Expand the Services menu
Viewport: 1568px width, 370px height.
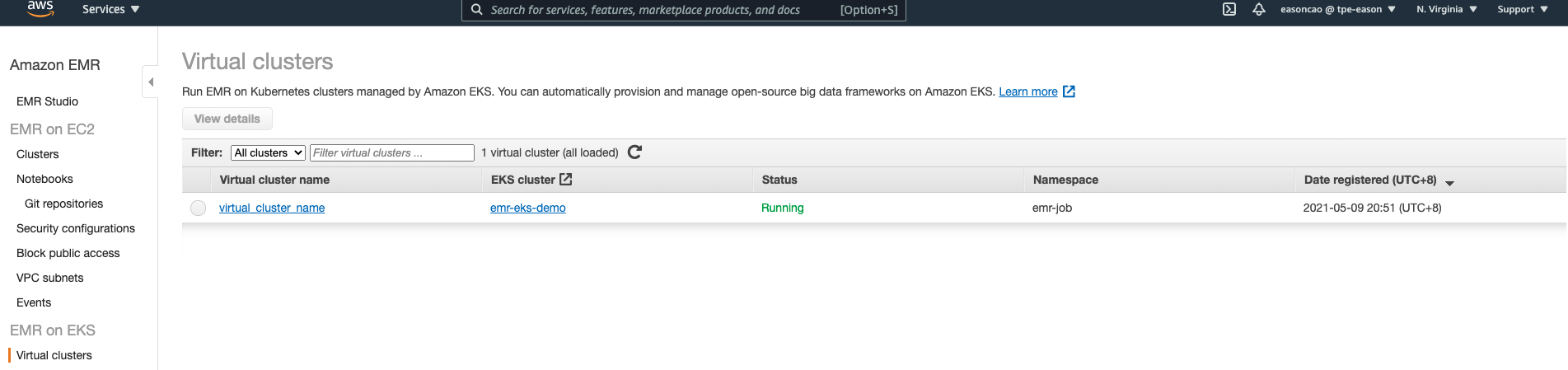(x=110, y=10)
